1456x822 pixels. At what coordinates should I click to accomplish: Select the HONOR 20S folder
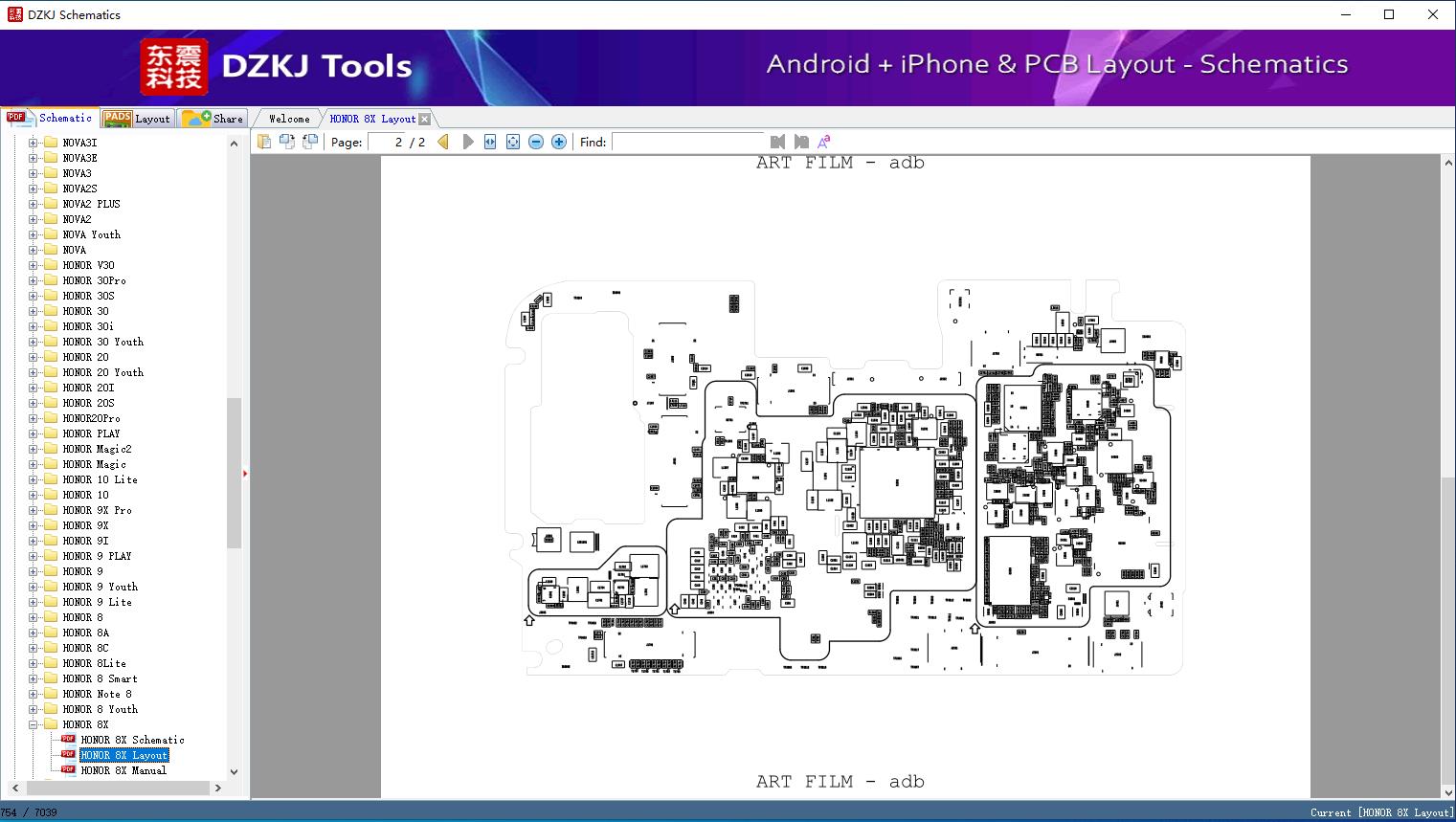point(88,403)
